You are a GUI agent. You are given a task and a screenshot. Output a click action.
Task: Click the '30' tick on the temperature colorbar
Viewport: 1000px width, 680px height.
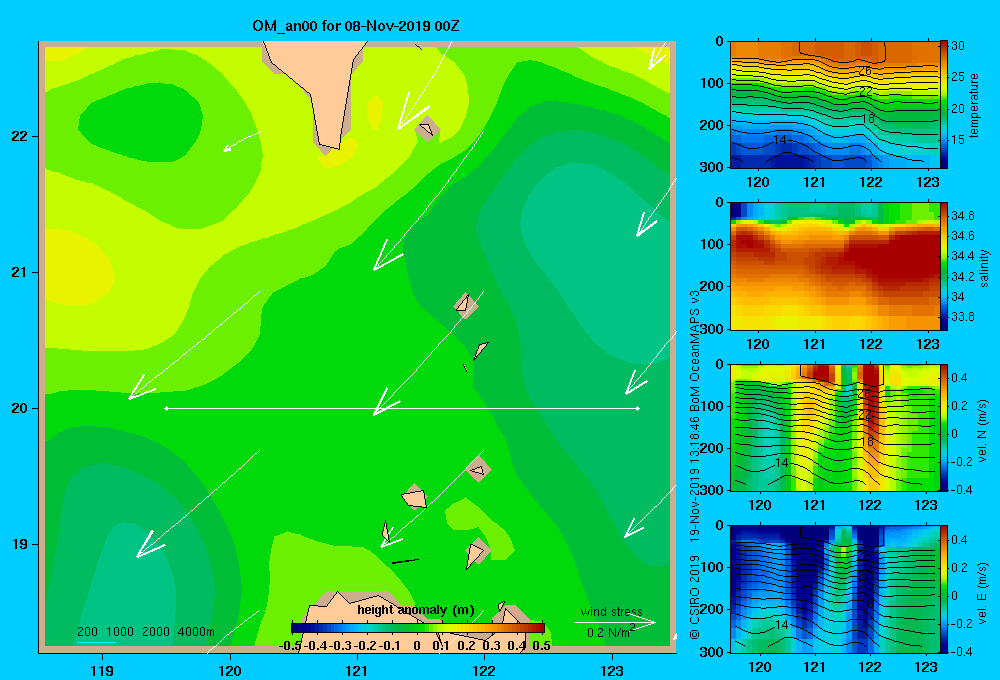tap(958, 46)
